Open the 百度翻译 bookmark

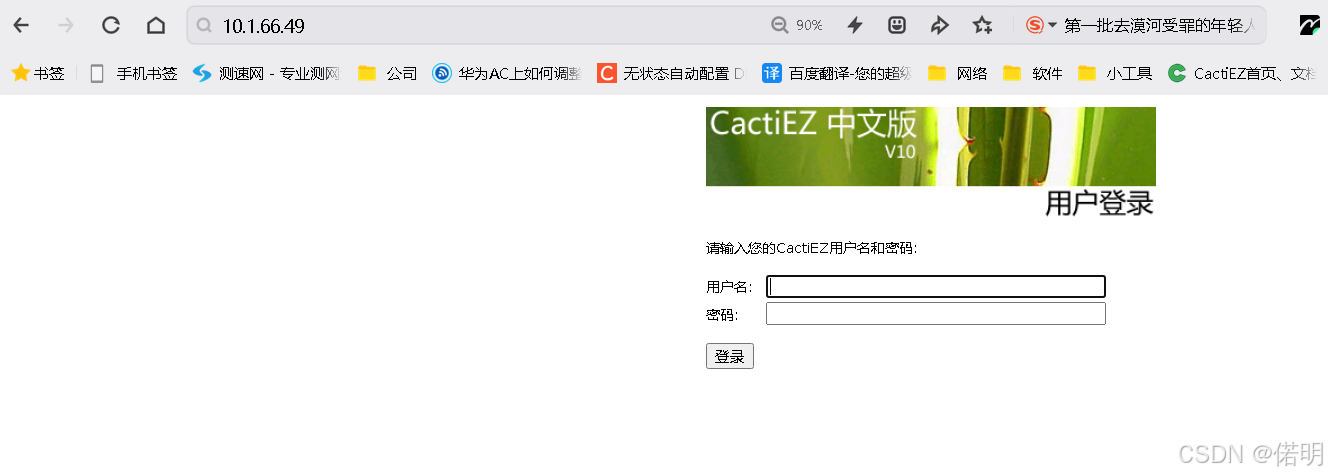pyautogui.click(x=837, y=73)
